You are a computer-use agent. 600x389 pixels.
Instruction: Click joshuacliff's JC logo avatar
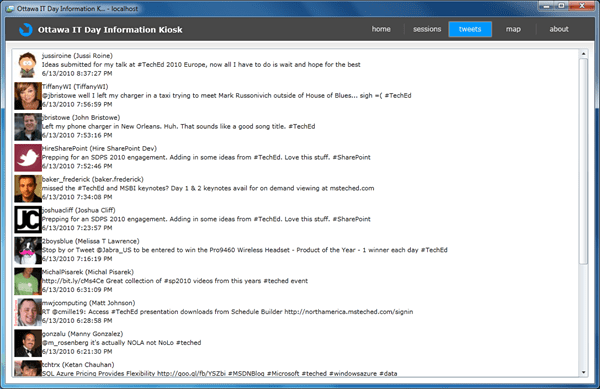click(28, 220)
